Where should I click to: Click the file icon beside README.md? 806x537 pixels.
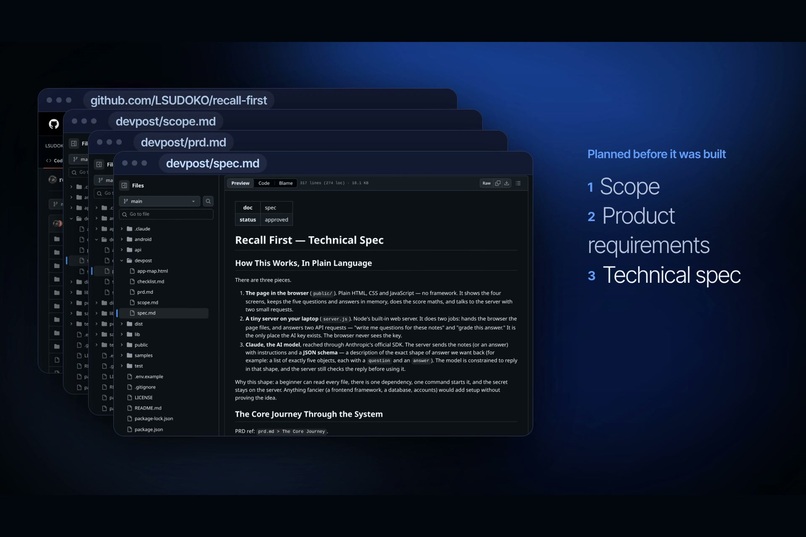(x=130, y=408)
